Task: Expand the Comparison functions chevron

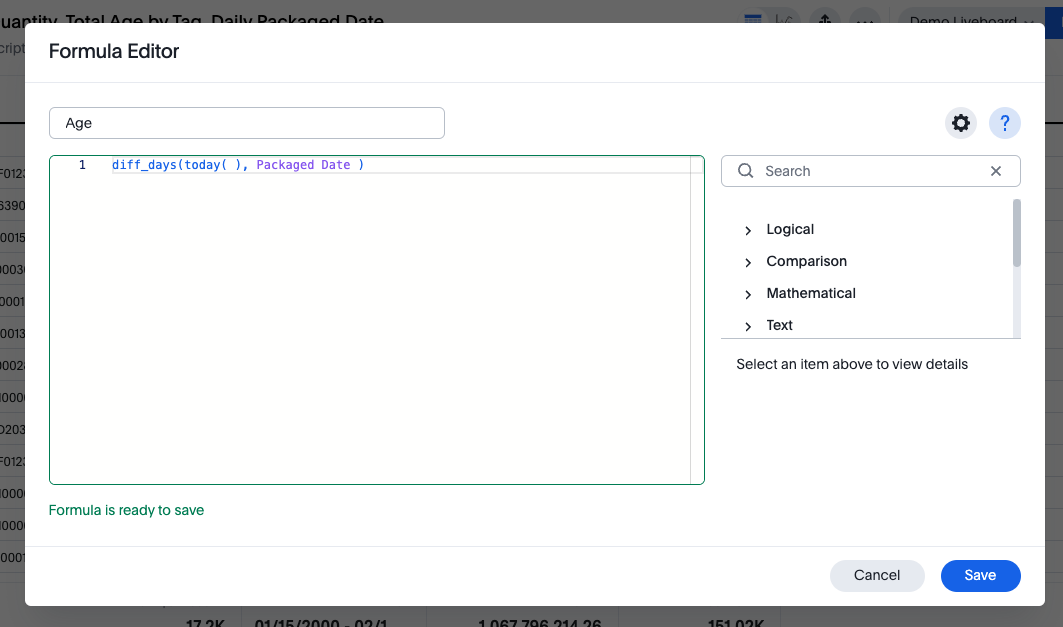Action: click(x=748, y=262)
